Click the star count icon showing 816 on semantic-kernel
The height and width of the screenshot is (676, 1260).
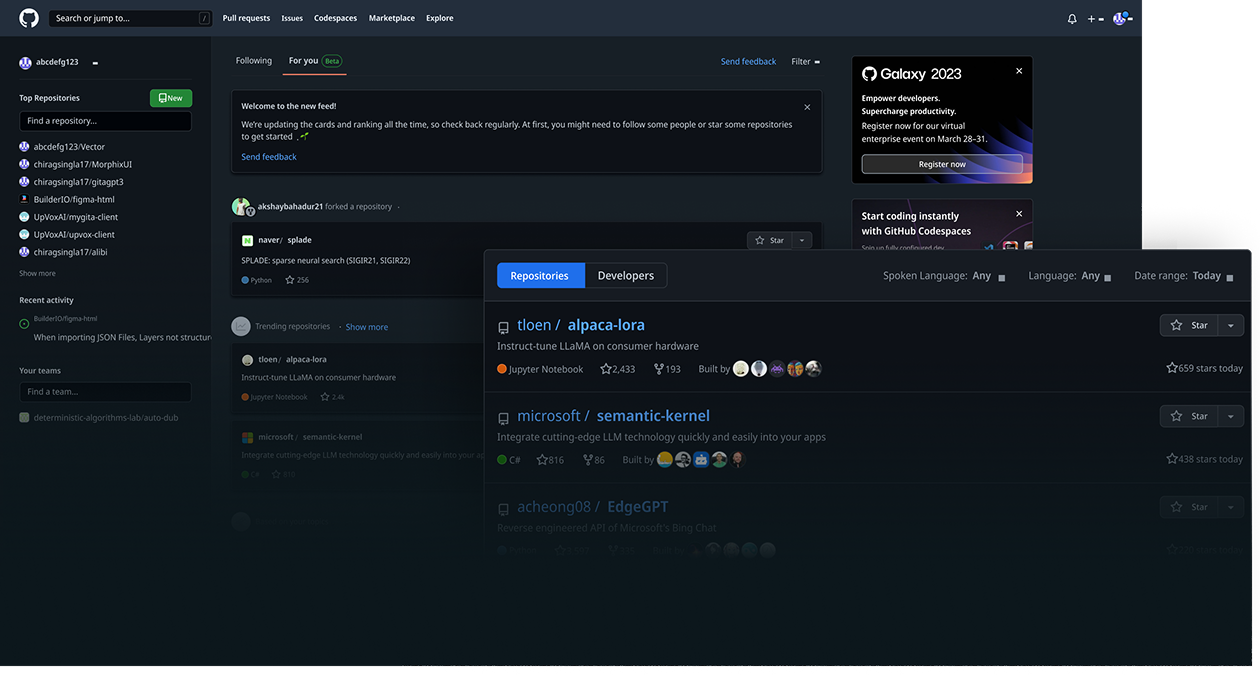[x=540, y=459]
